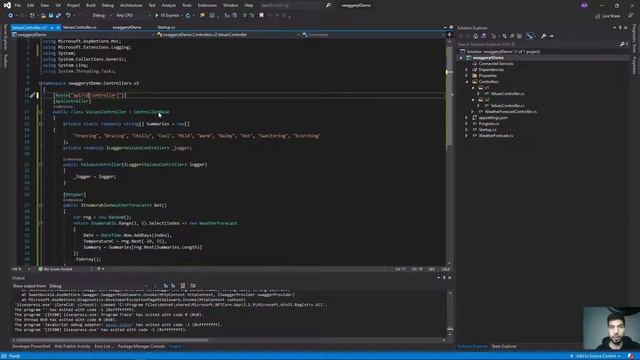Click the Refresh browser toolbar icon
The image size is (640, 360).
pos(188,16)
